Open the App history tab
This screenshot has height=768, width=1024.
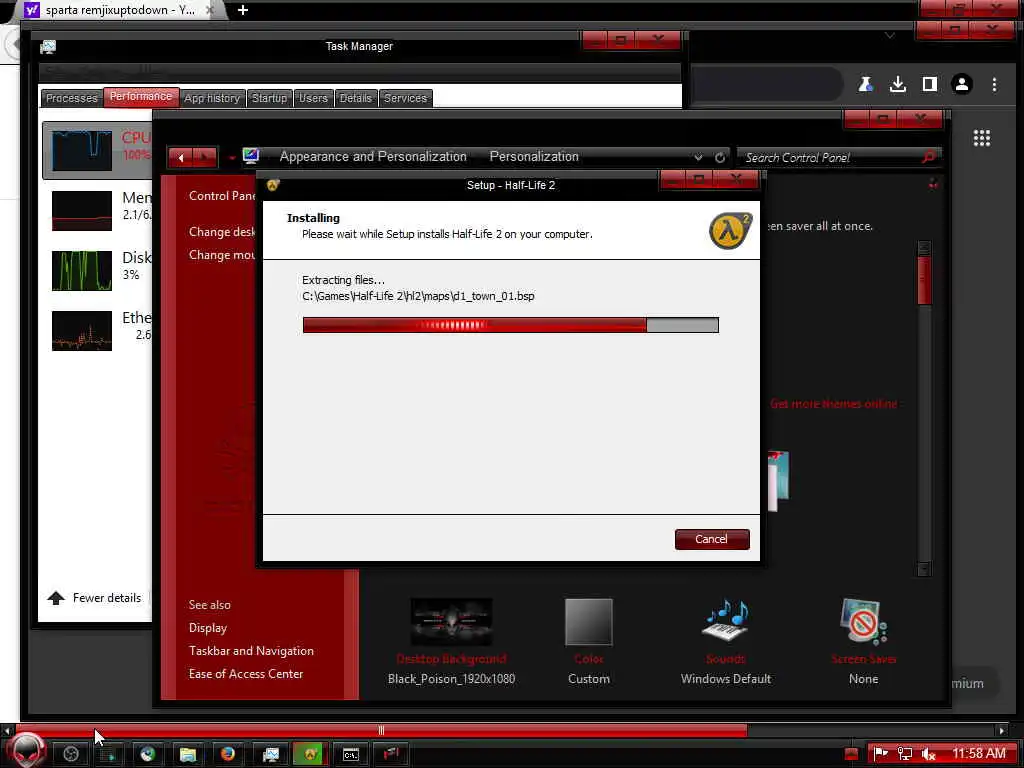click(212, 98)
